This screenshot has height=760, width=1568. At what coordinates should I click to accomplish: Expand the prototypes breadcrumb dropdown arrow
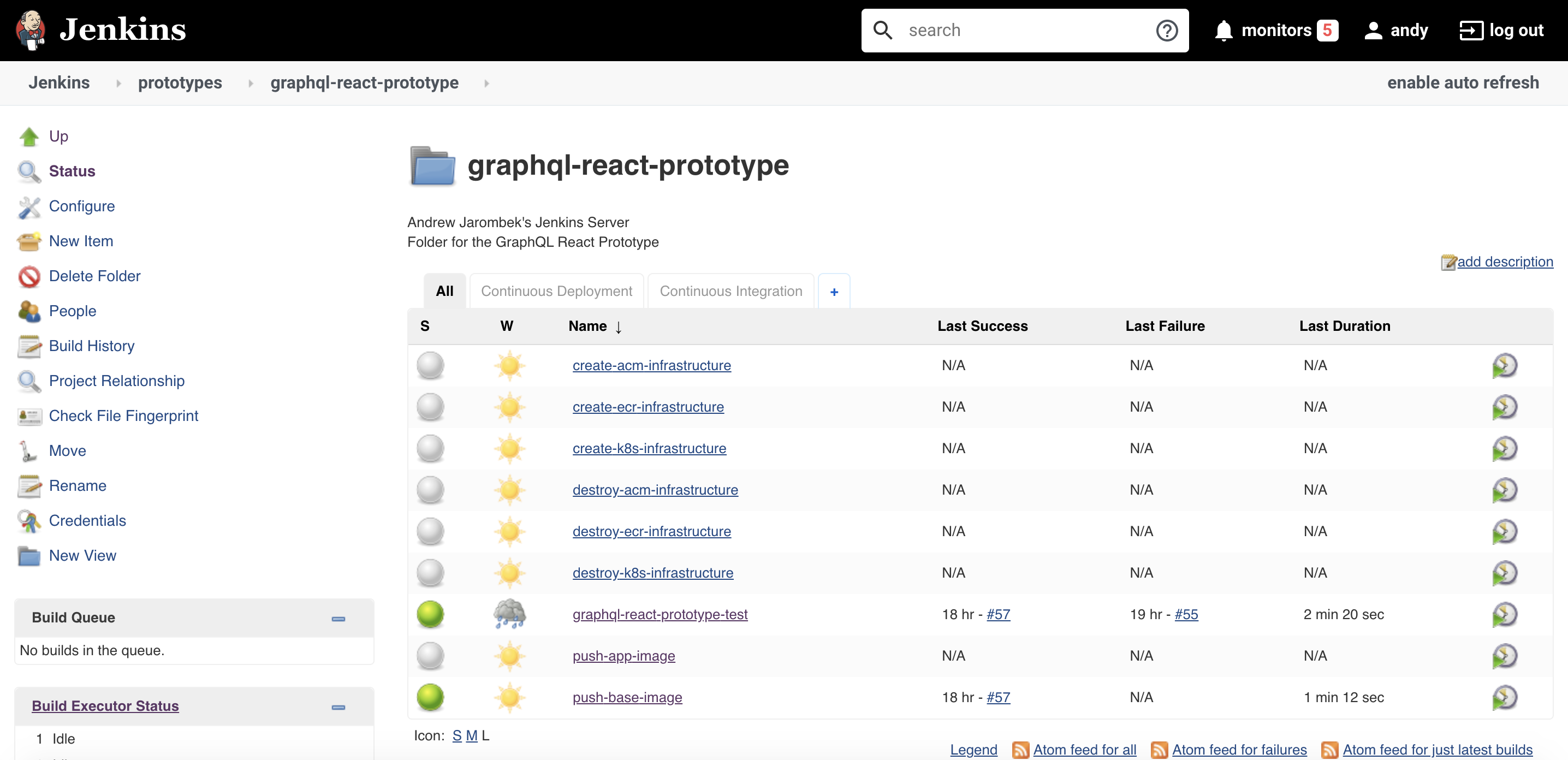click(x=251, y=84)
